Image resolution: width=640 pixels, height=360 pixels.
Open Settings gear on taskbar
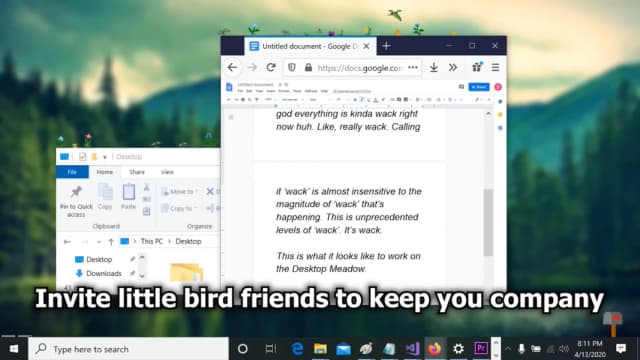pyautogui.click(x=458, y=349)
